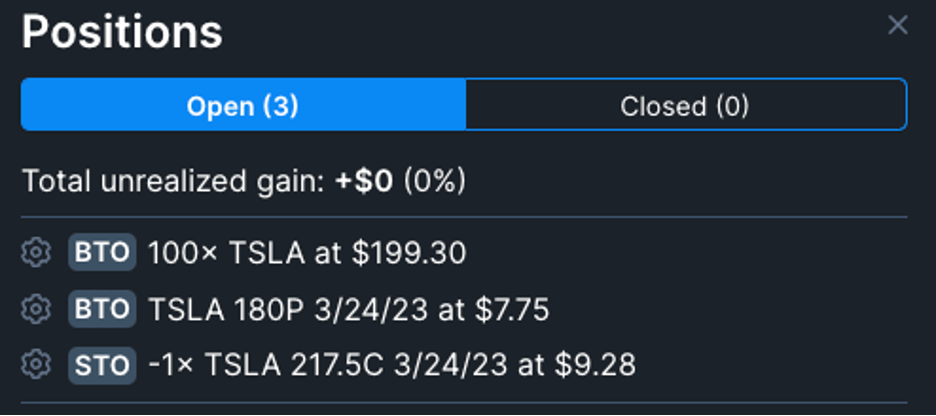Click the $9.28 call entry price
Image resolution: width=936 pixels, height=416 pixels.
(x=595, y=365)
